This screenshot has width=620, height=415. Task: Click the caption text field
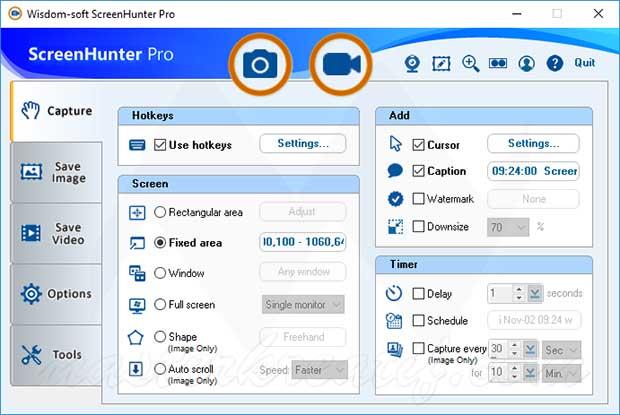(x=533, y=171)
